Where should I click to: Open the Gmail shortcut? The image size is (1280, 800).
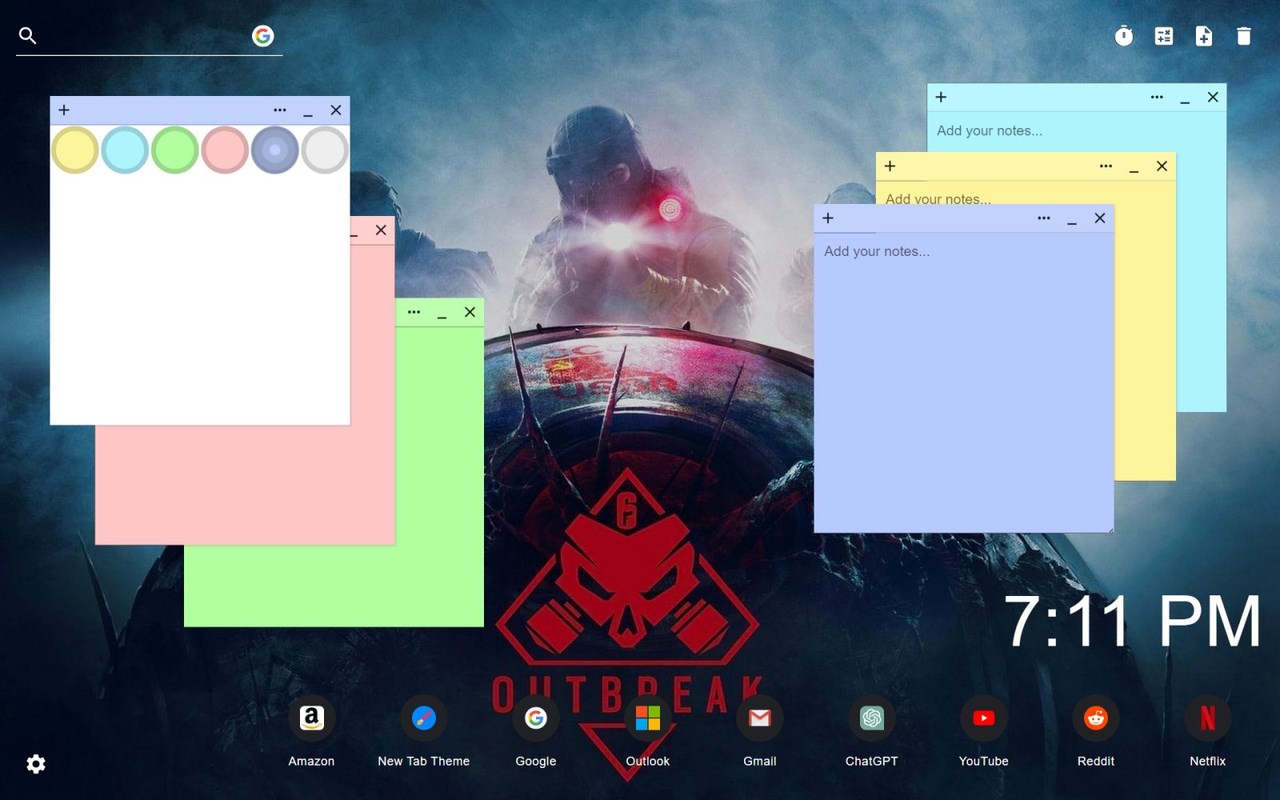coord(760,718)
